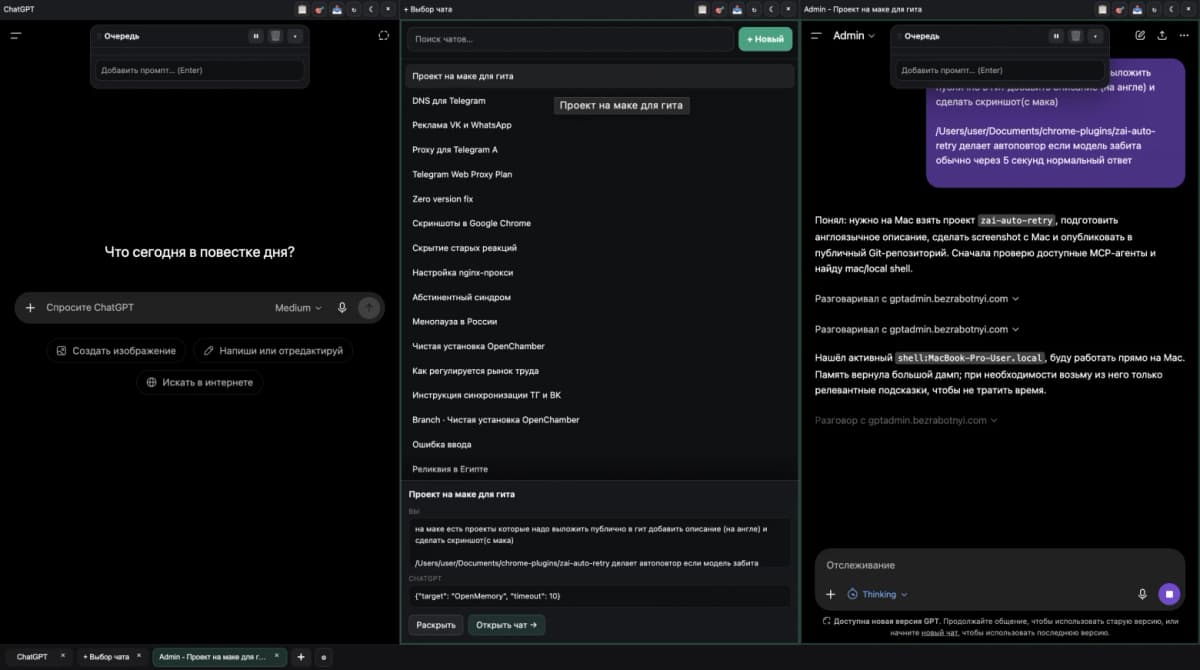Click plus attach icon in Admin prompt box
The height and width of the screenshot is (670, 1200).
pyautogui.click(x=830, y=594)
